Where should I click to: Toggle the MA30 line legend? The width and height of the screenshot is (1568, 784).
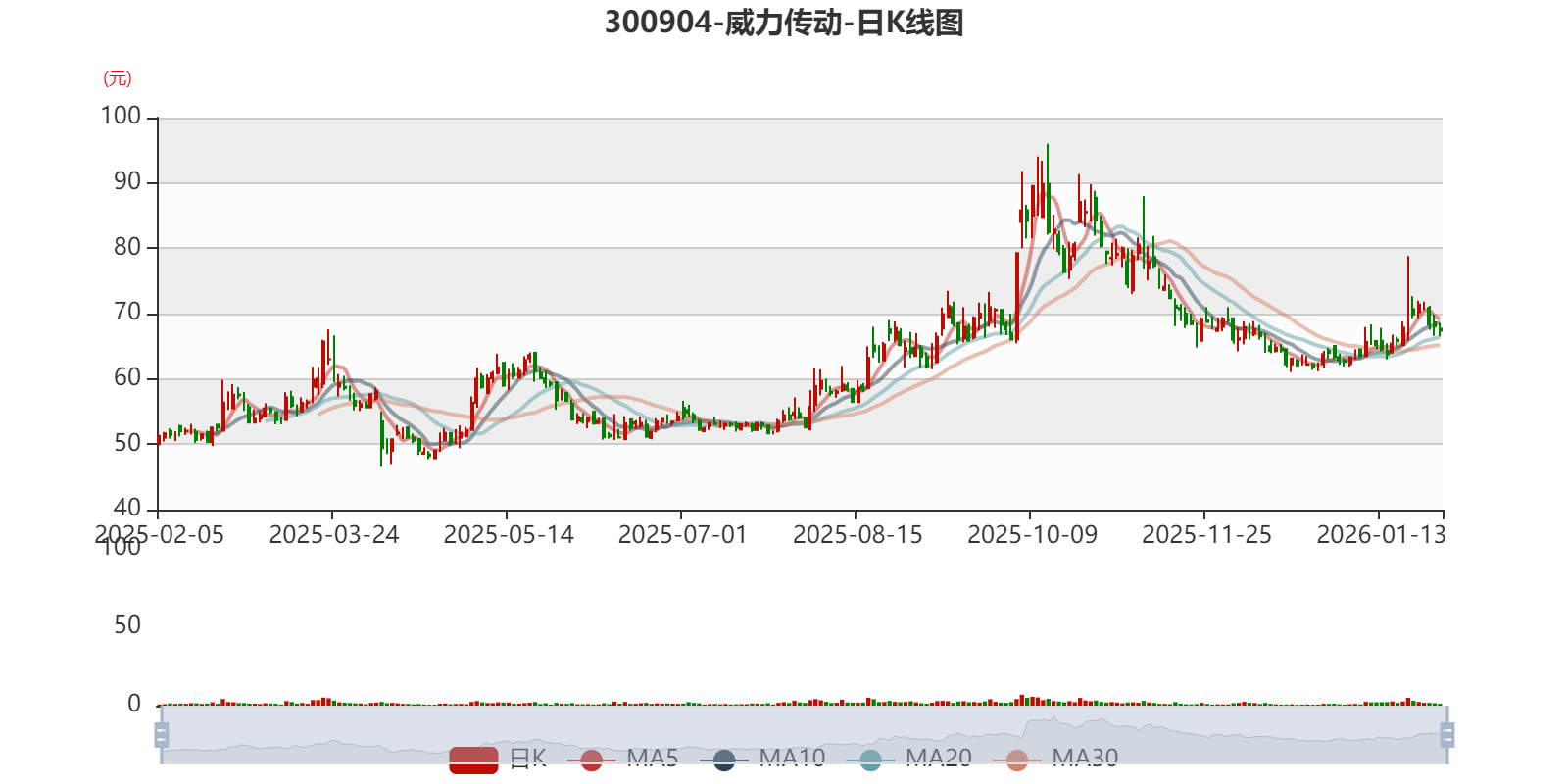tap(1055, 759)
